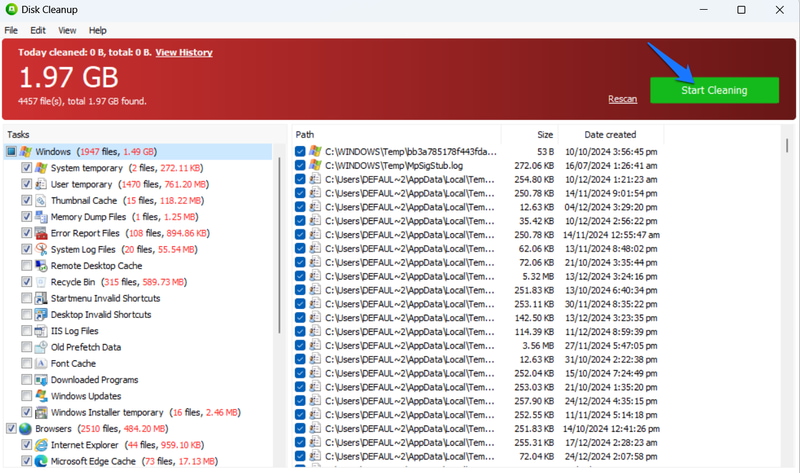The height and width of the screenshot is (473, 800).
Task: Click the Microsoft Edge Cache icon
Action: click(x=41, y=461)
